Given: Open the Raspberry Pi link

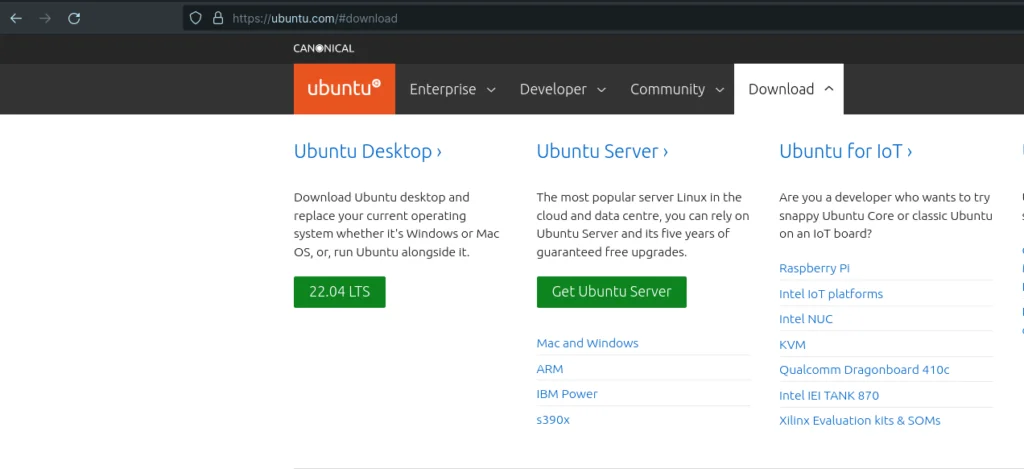Looking at the screenshot, I should [x=814, y=268].
